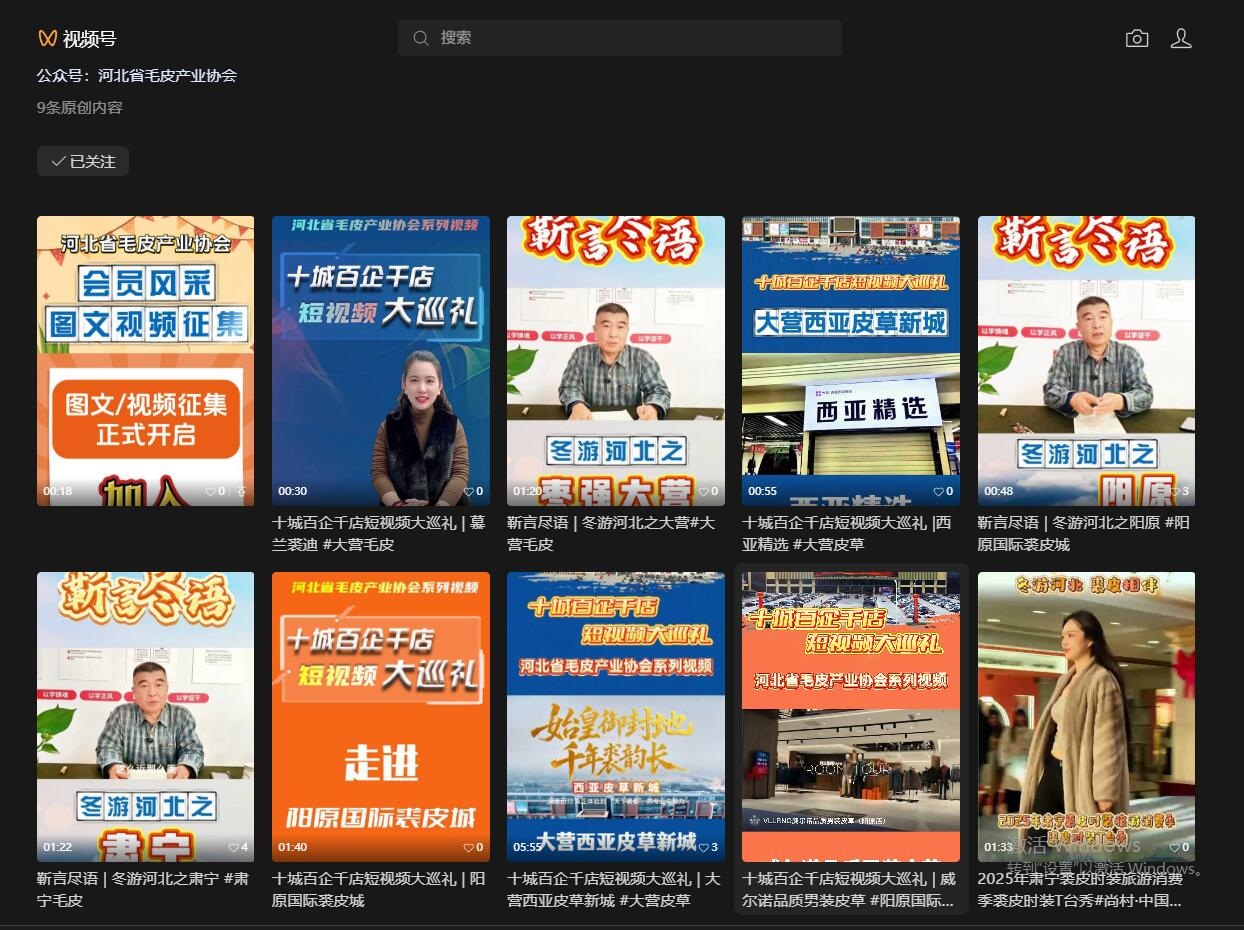Click heart icon on 05:55 西亚皮草新城 video
This screenshot has width=1244, height=930.
pyautogui.click(x=703, y=847)
